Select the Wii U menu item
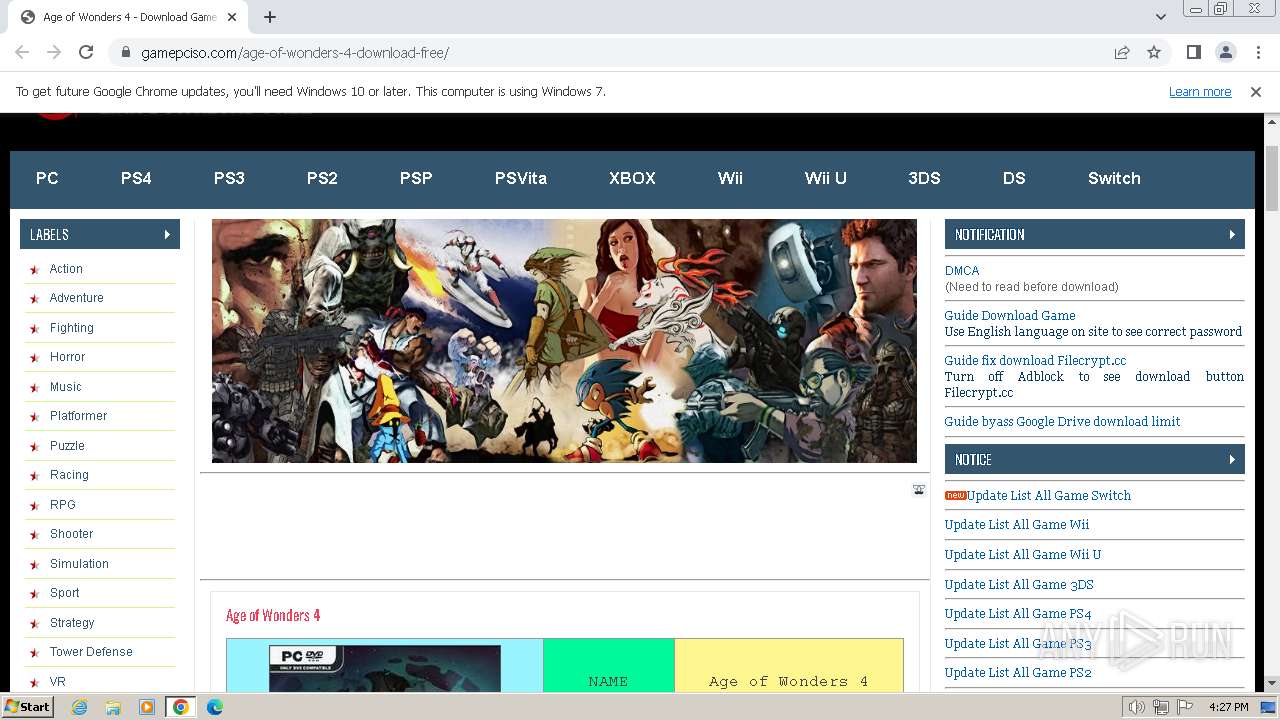This screenshot has width=1280, height=720. point(826,178)
